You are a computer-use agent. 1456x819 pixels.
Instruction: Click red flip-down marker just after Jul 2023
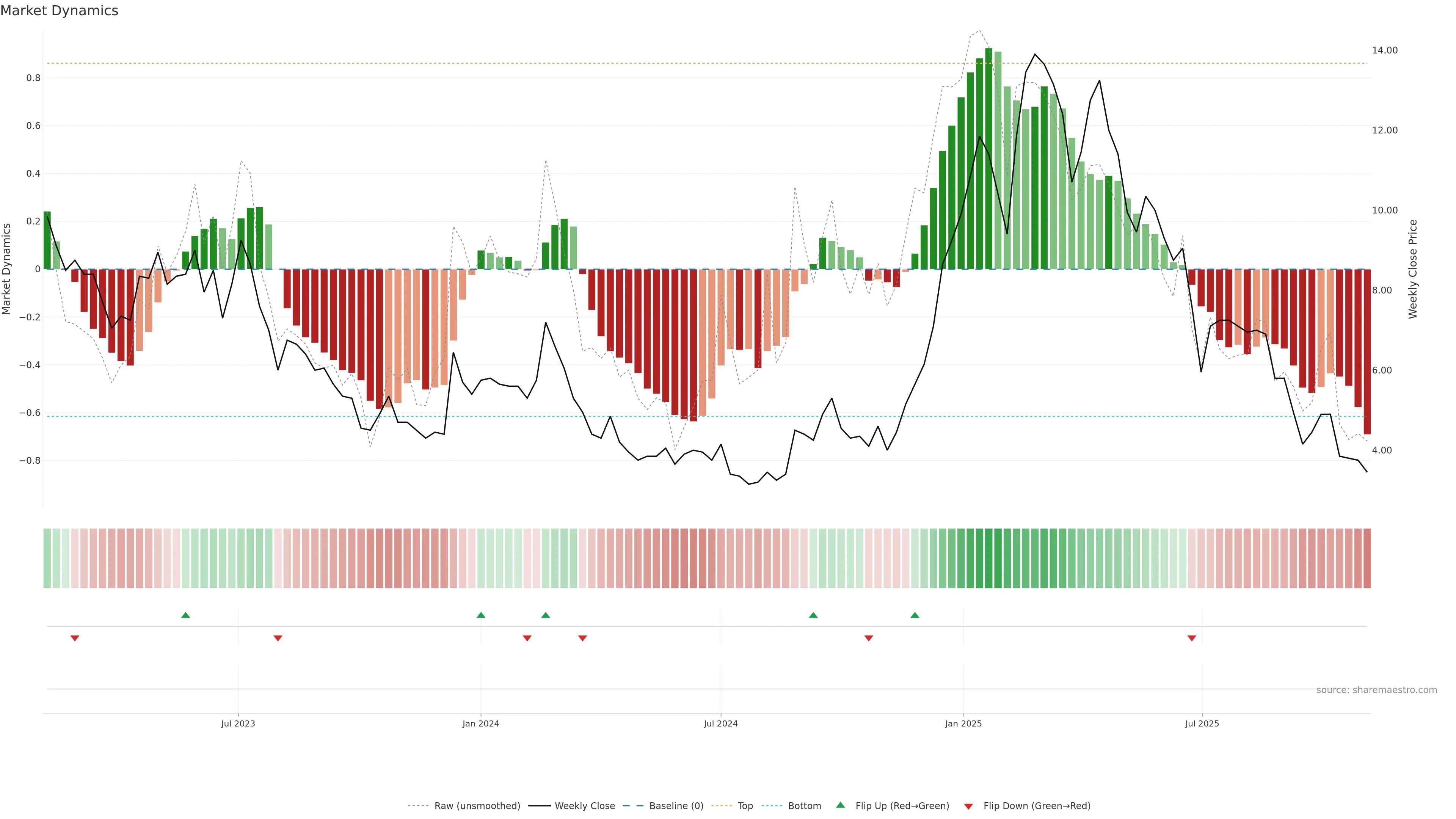pyautogui.click(x=278, y=638)
